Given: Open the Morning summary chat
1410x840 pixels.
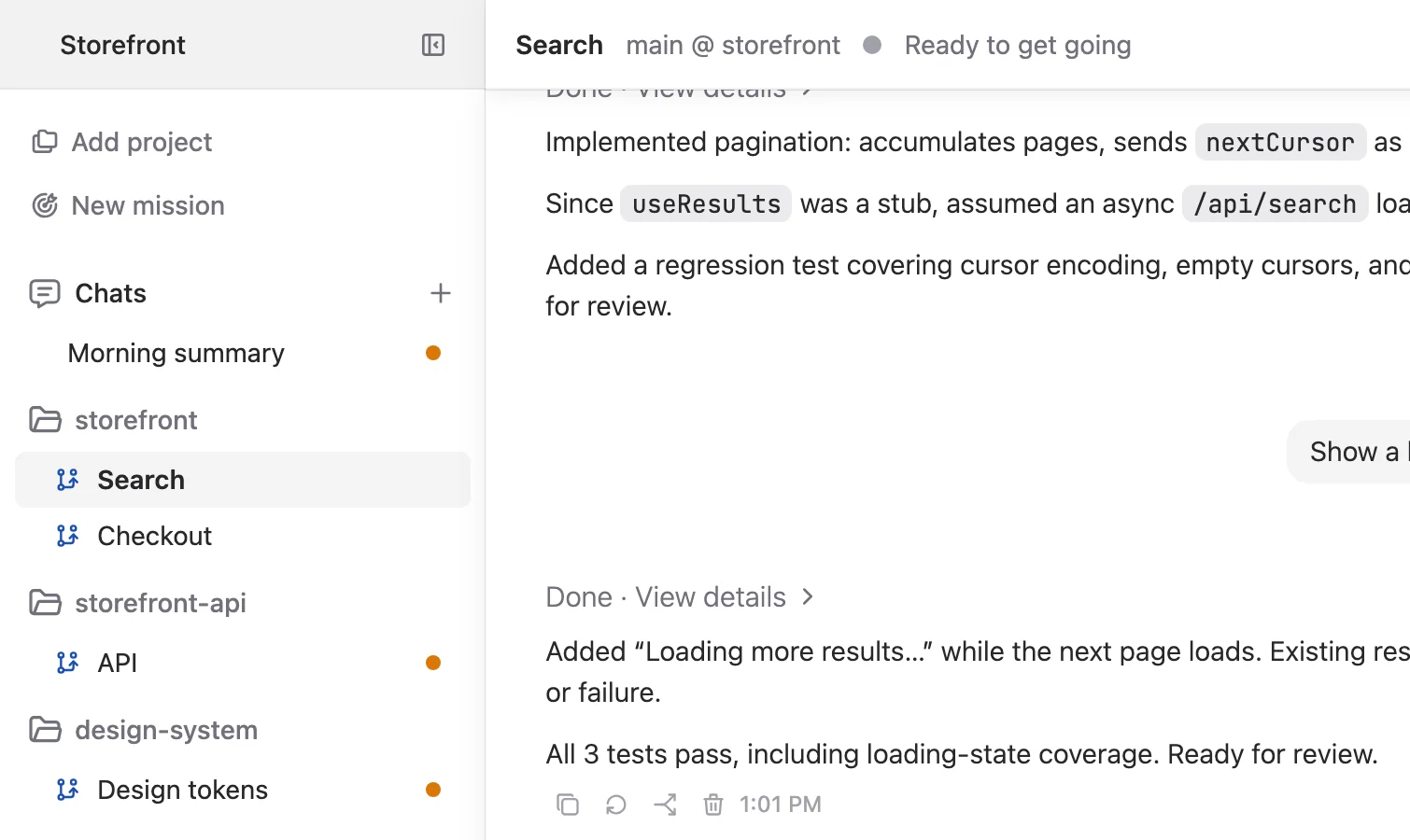Looking at the screenshot, I should tap(243, 353).
